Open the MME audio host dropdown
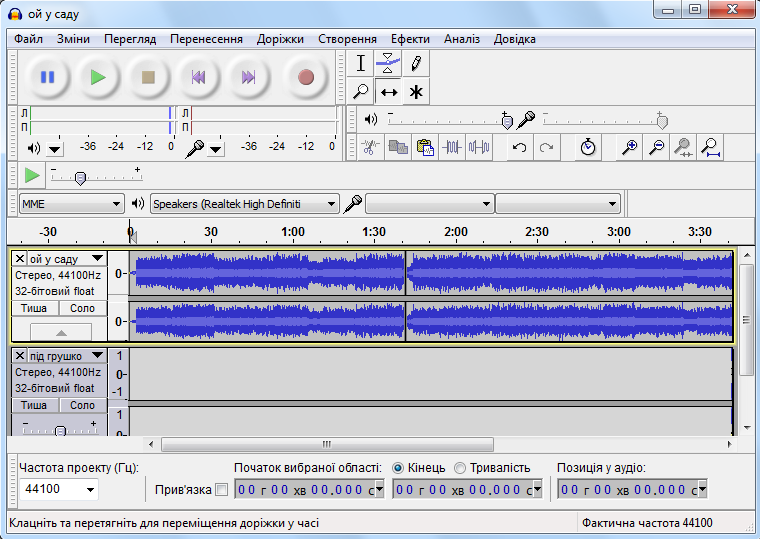 click(x=72, y=204)
